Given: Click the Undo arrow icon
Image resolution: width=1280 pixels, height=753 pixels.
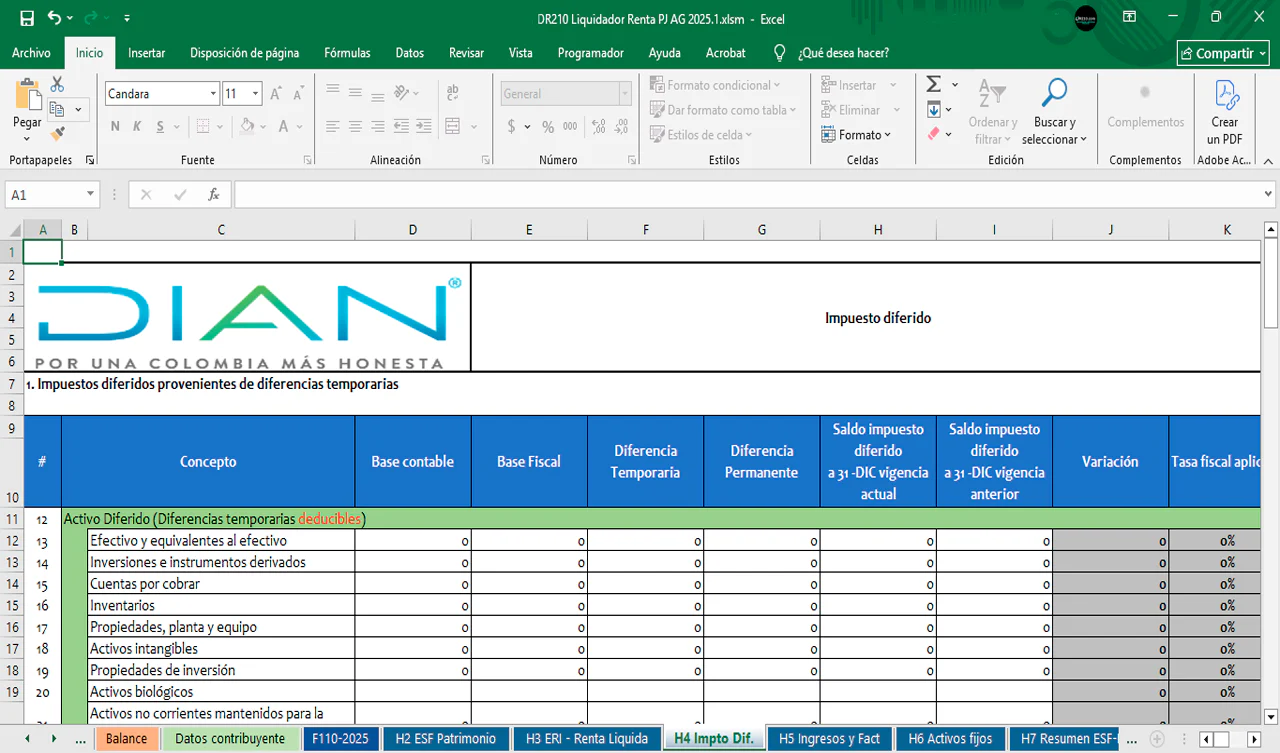Looking at the screenshot, I should tap(54, 19).
